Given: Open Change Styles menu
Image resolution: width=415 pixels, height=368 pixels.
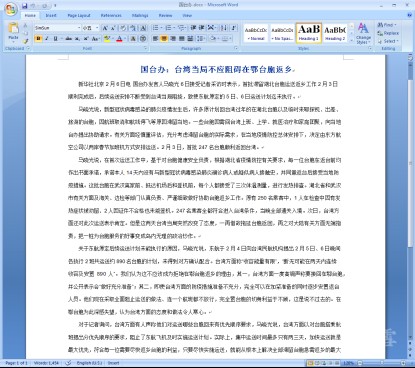Looking at the screenshot, I should pos(363,33).
